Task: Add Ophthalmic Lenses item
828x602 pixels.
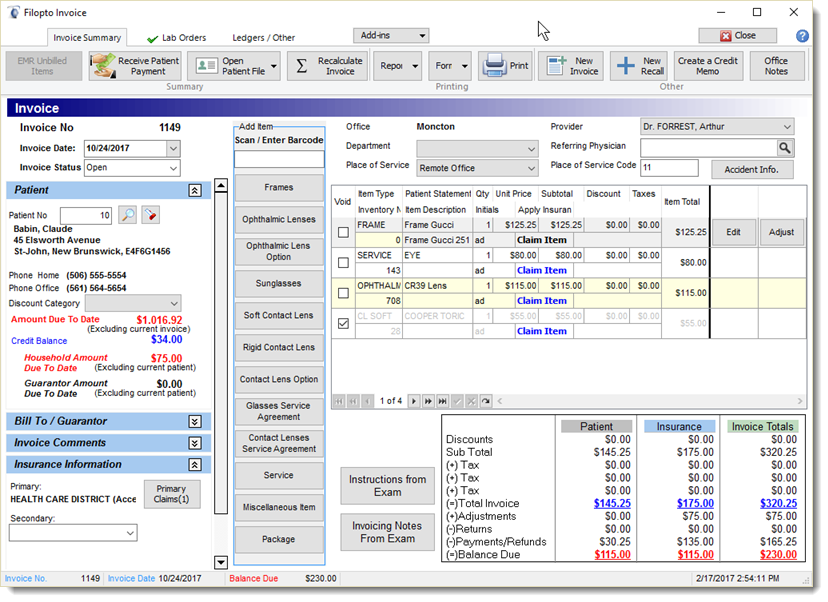Action: (279, 219)
